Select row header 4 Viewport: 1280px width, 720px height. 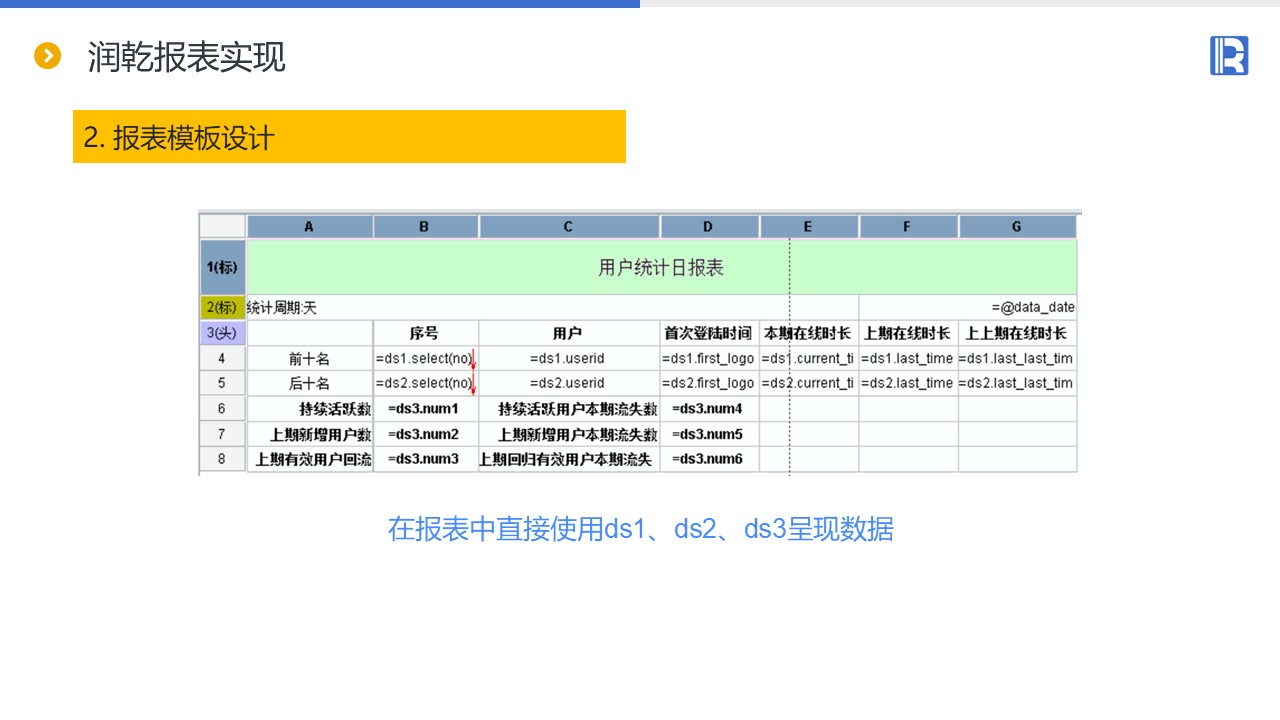pos(222,358)
